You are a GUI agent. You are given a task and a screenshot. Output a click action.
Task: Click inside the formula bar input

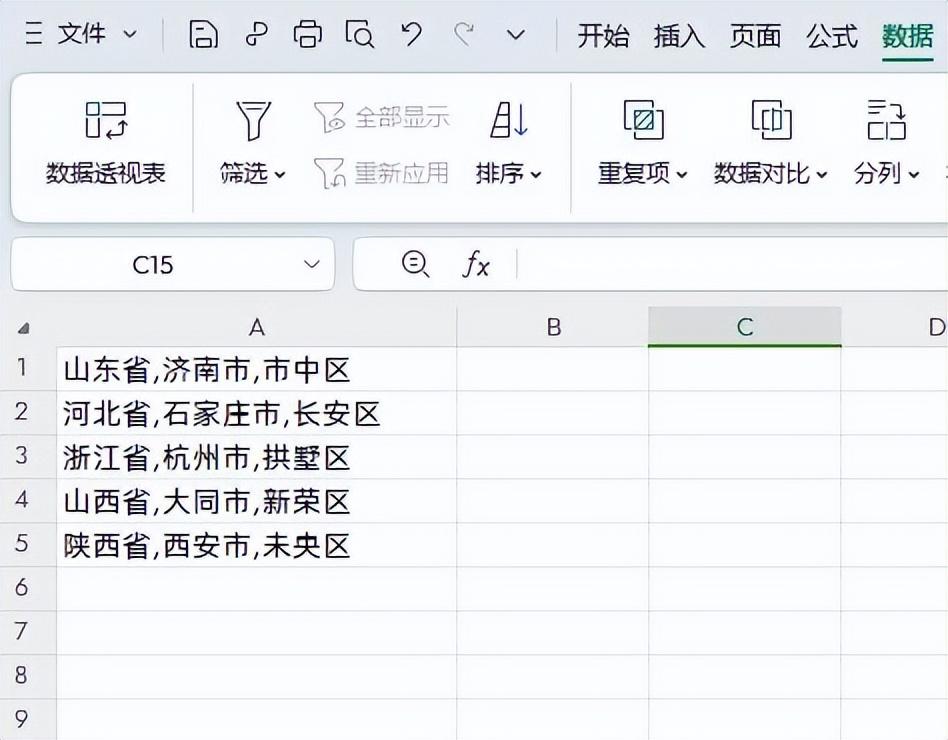[732, 264]
